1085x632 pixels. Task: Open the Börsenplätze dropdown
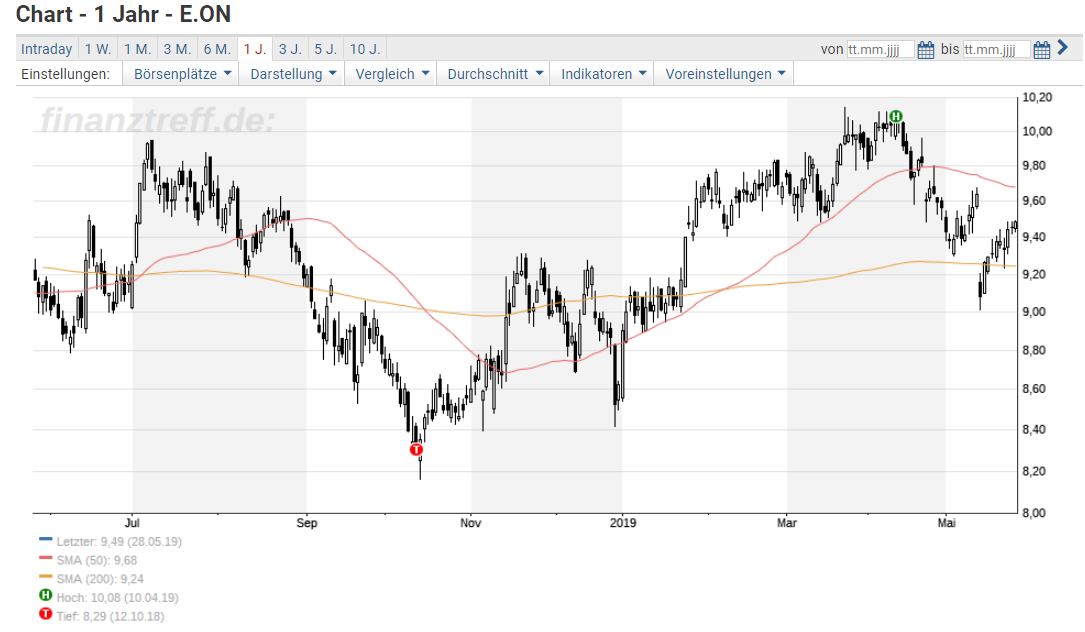tap(181, 74)
